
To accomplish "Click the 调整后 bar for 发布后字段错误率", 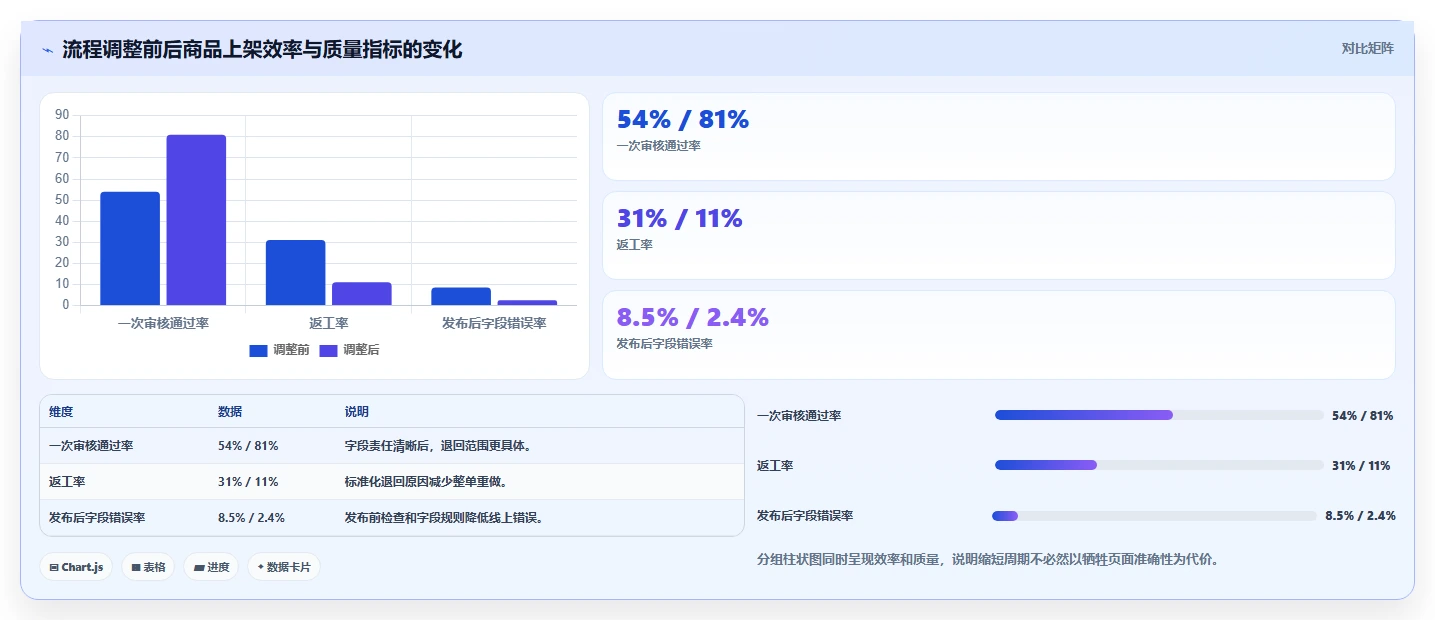I will (527, 302).
